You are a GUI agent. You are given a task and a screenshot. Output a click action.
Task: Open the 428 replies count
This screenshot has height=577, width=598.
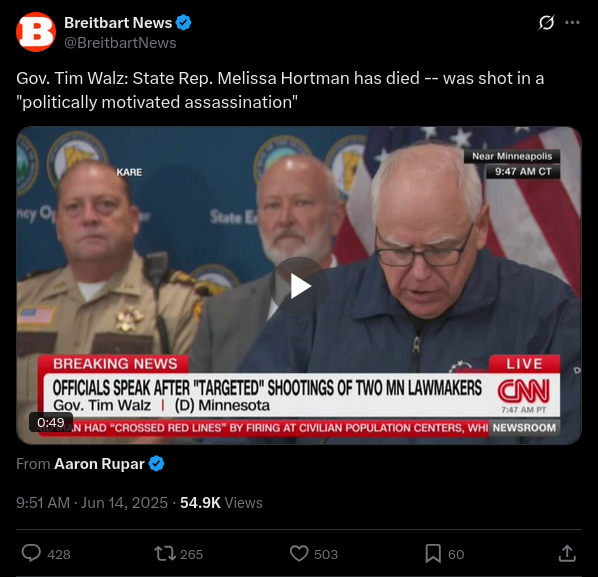click(59, 554)
